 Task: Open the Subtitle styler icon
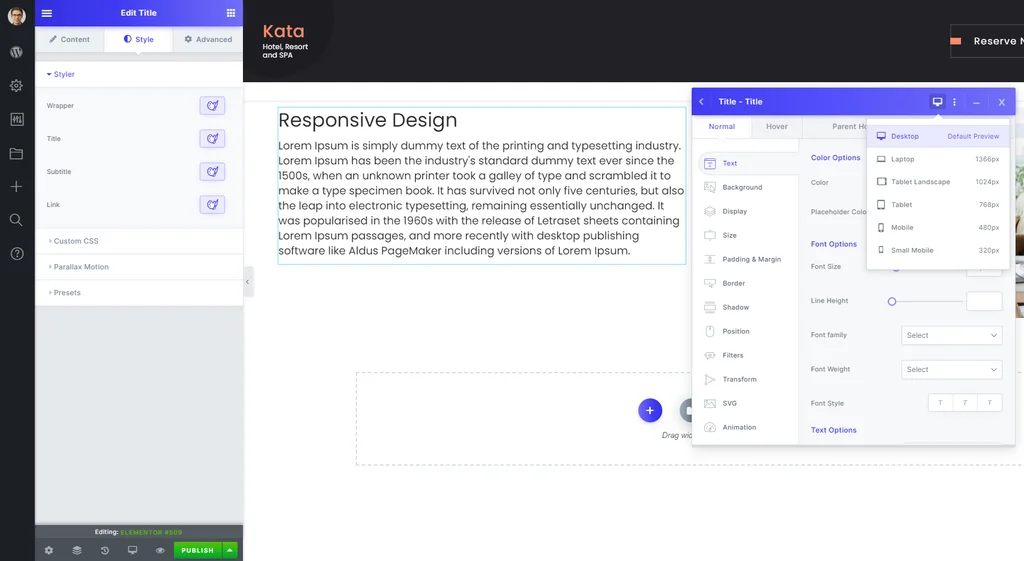pos(212,172)
